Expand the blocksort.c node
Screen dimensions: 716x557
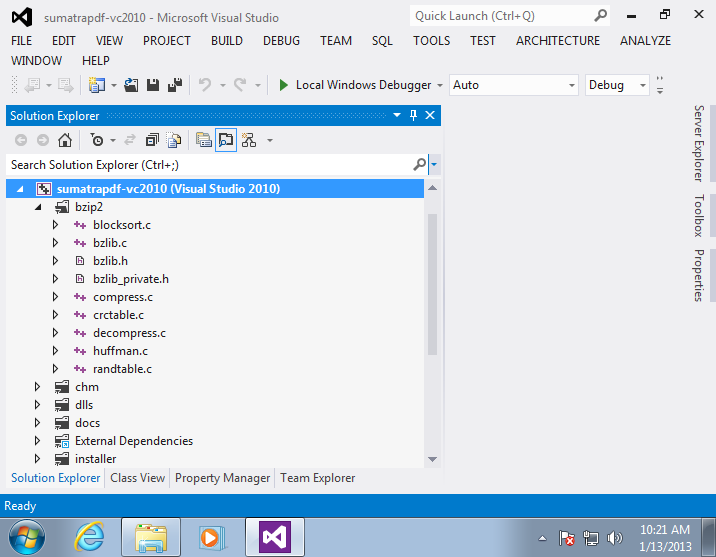tap(55, 225)
